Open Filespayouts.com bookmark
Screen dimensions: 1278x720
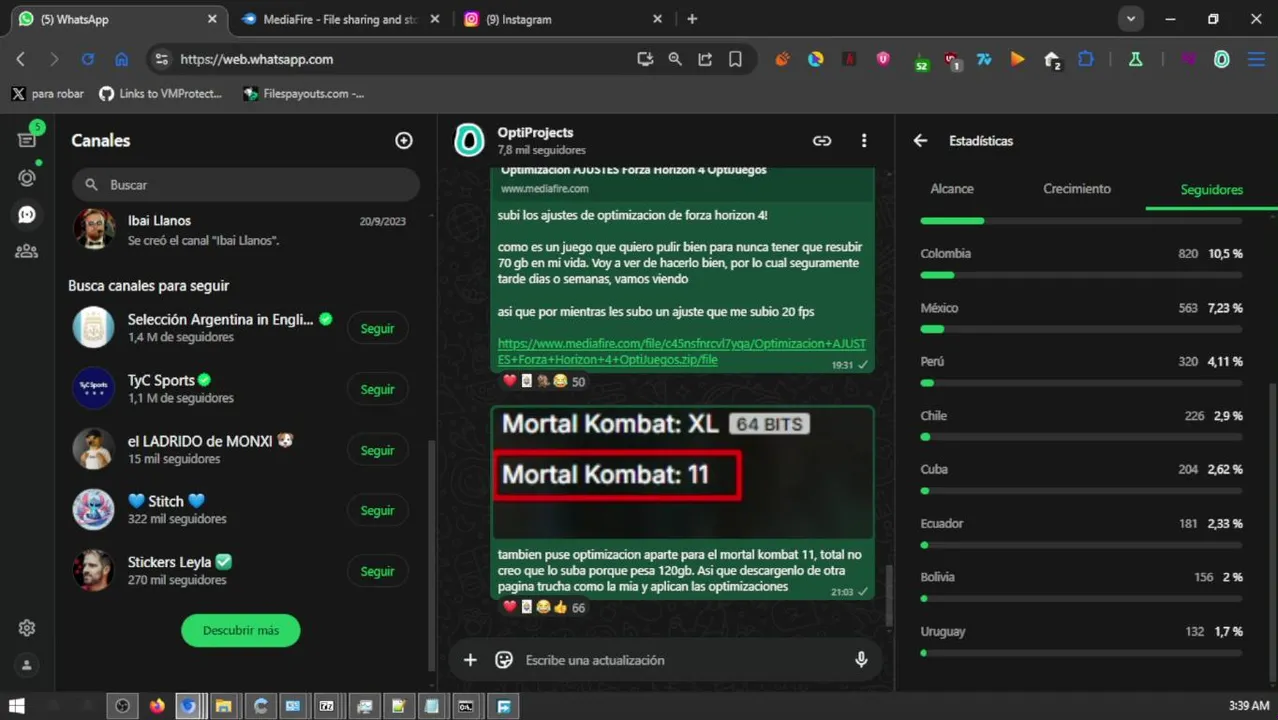[x=304, y=93]
